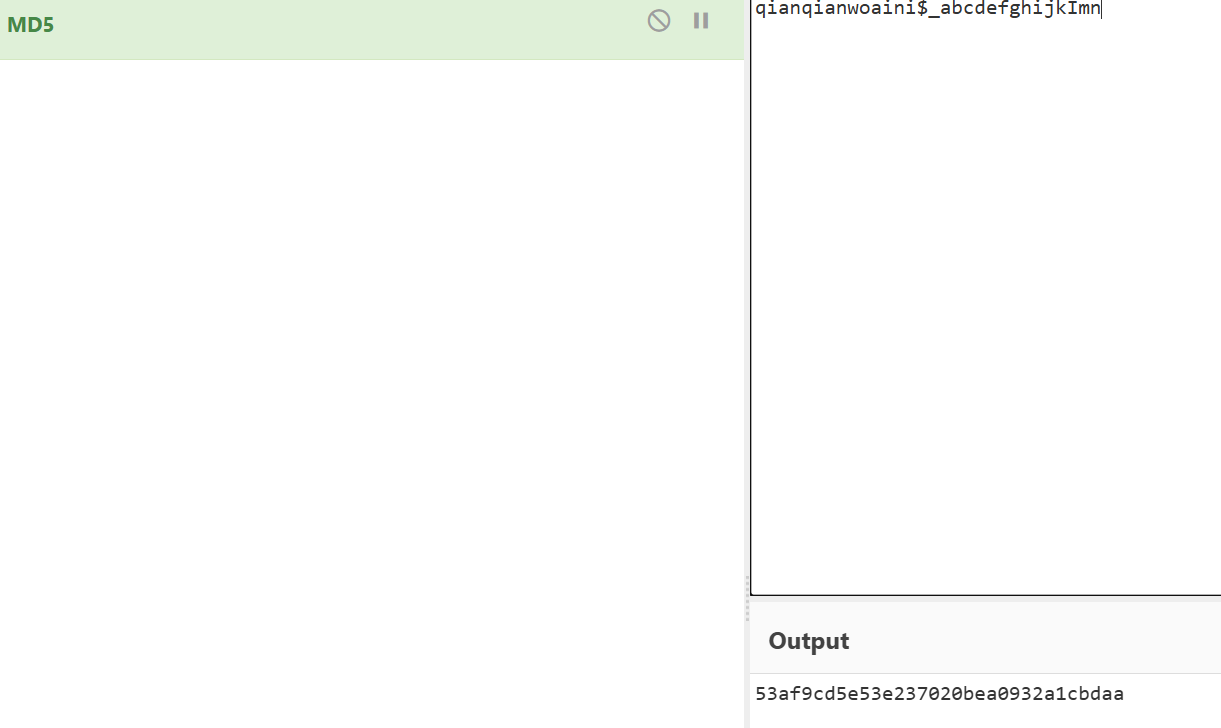
Task: Place cursor at end of input text
Action: [x=1100, y=10]
